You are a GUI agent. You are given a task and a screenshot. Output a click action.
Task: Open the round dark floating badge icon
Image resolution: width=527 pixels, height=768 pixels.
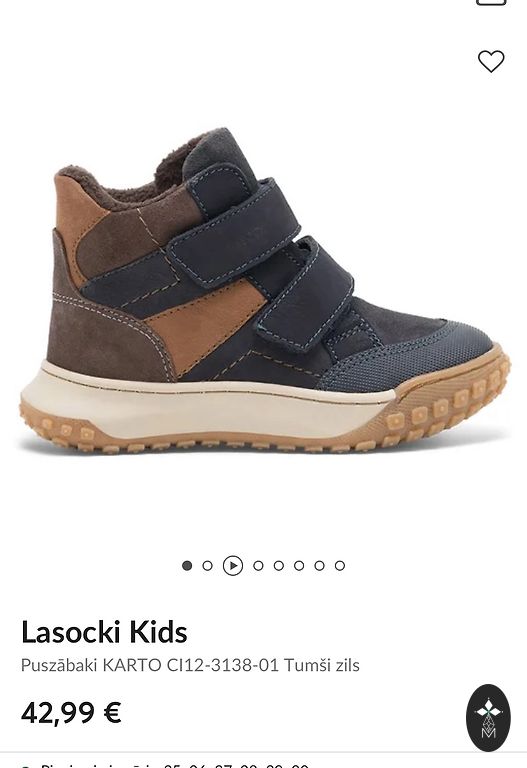488,718
